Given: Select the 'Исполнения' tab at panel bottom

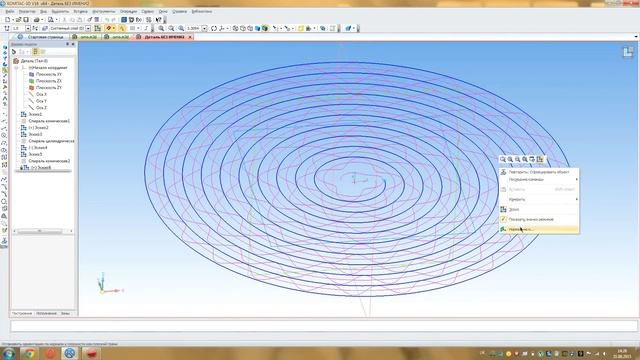Looking at the screenshot, I should tap(46, 313).
